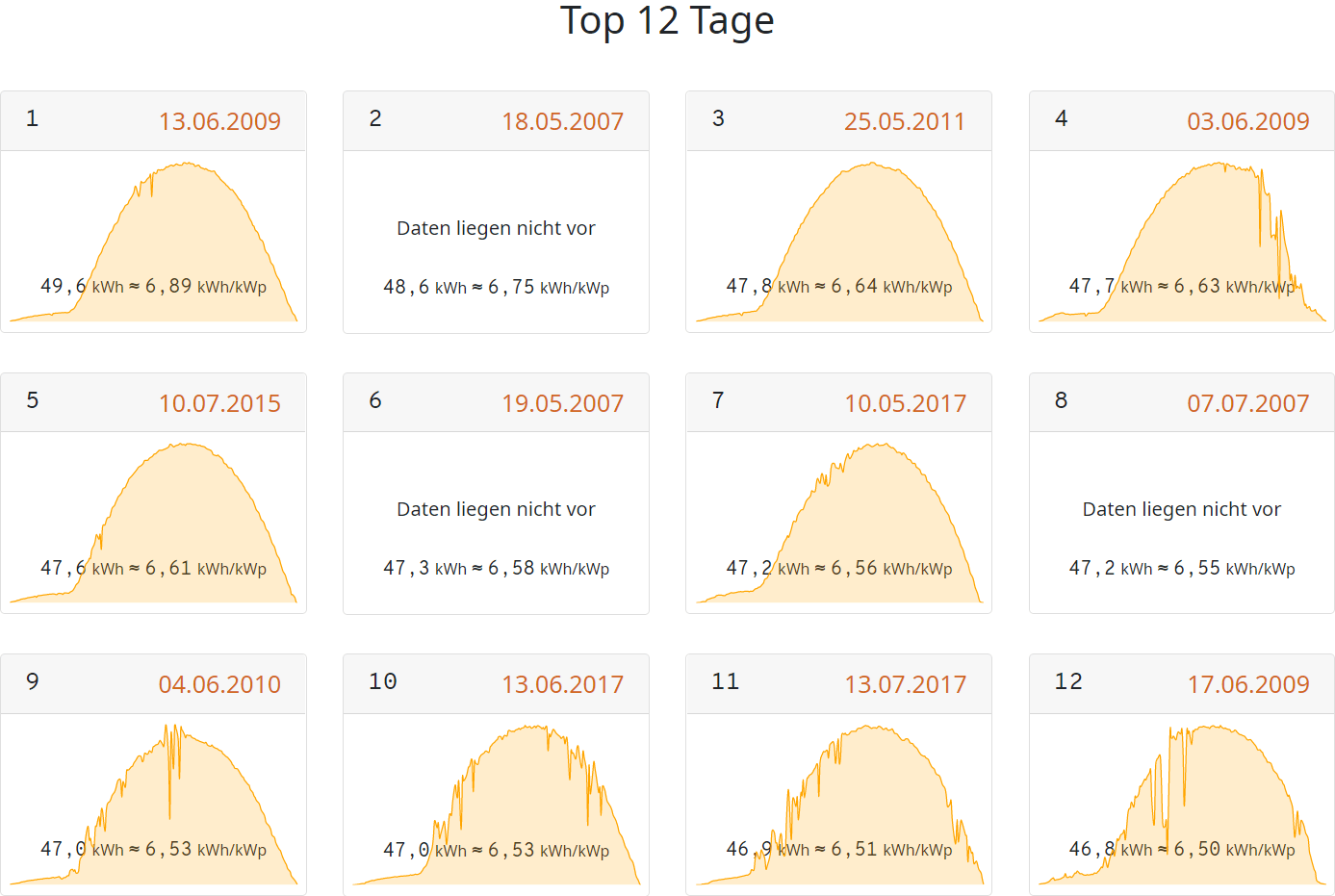Click the rank 4 chart with afternoon dip
Image resolution: width=1335 pixels, height=896 pixels.
point(1182,242)
